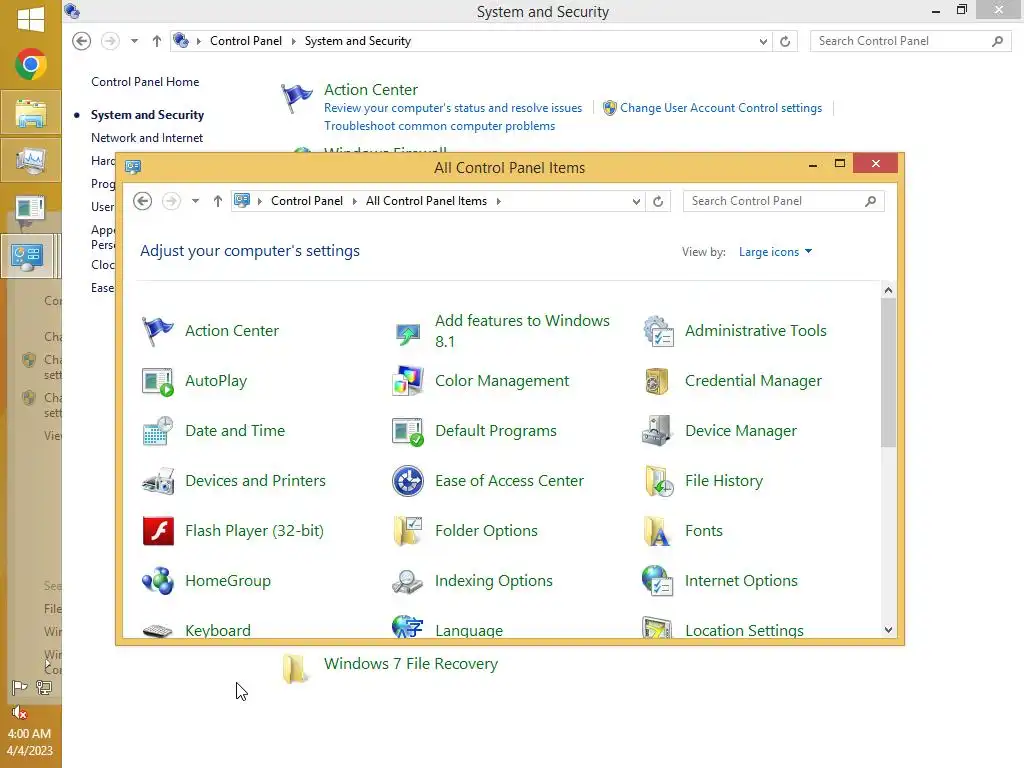Open recent locations dropdown in System and Security window
Viewport: 1024px width, 768px height.
coord(134,41)
